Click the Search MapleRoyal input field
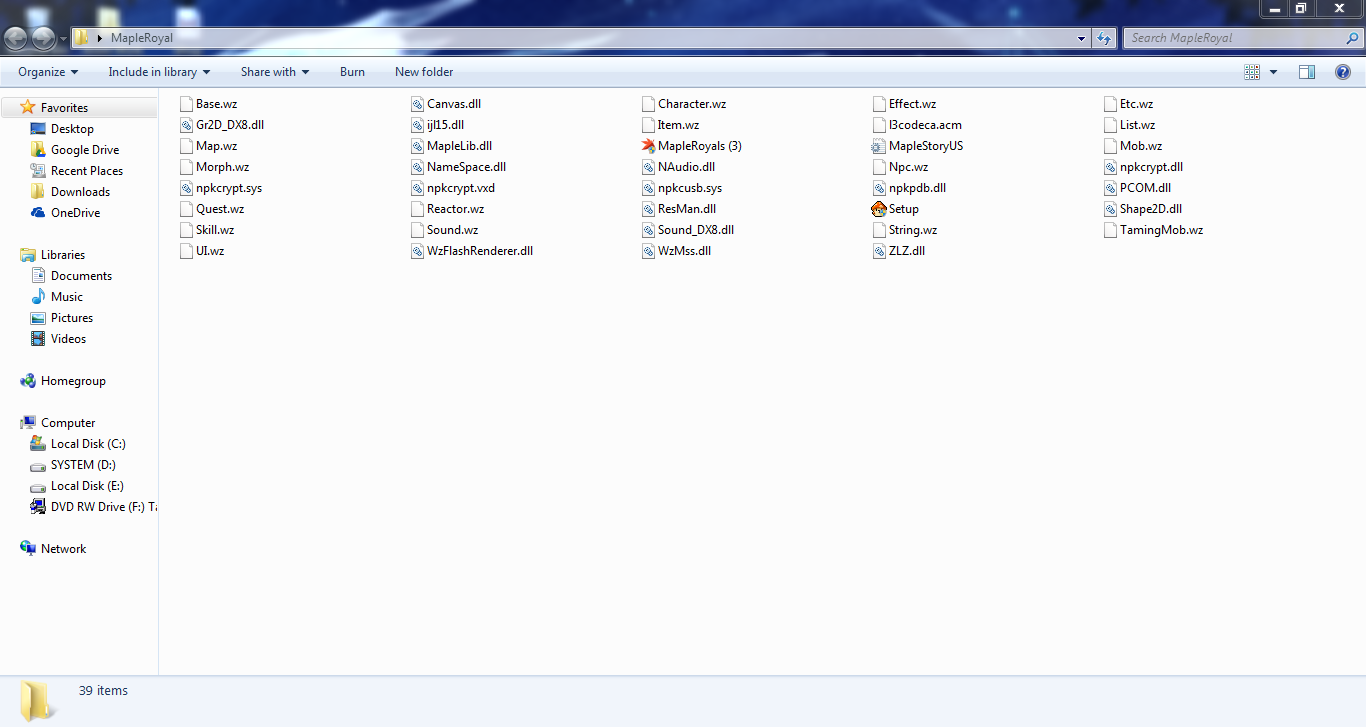Image resolution: width=1366 pixels, height=727 pixels. [1234, 38]
